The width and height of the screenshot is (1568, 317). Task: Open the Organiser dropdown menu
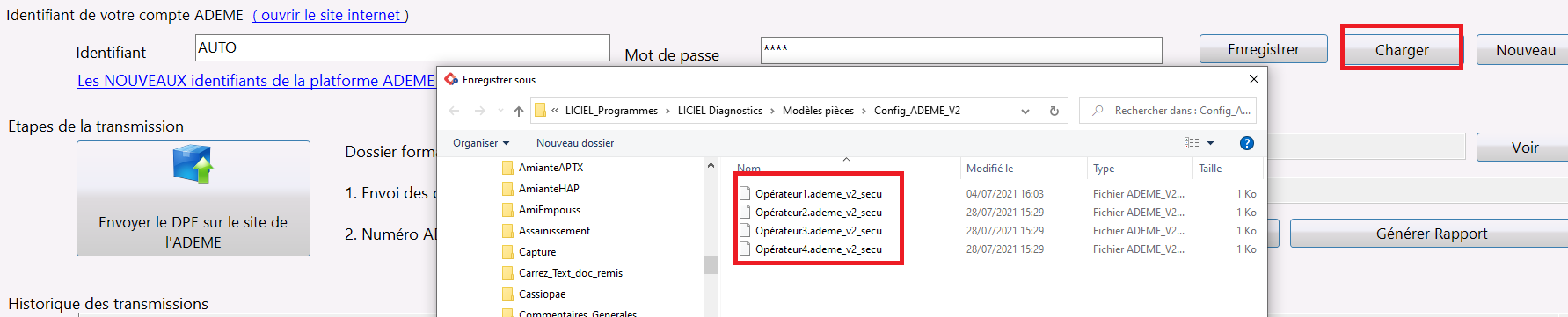click(481, 143)
